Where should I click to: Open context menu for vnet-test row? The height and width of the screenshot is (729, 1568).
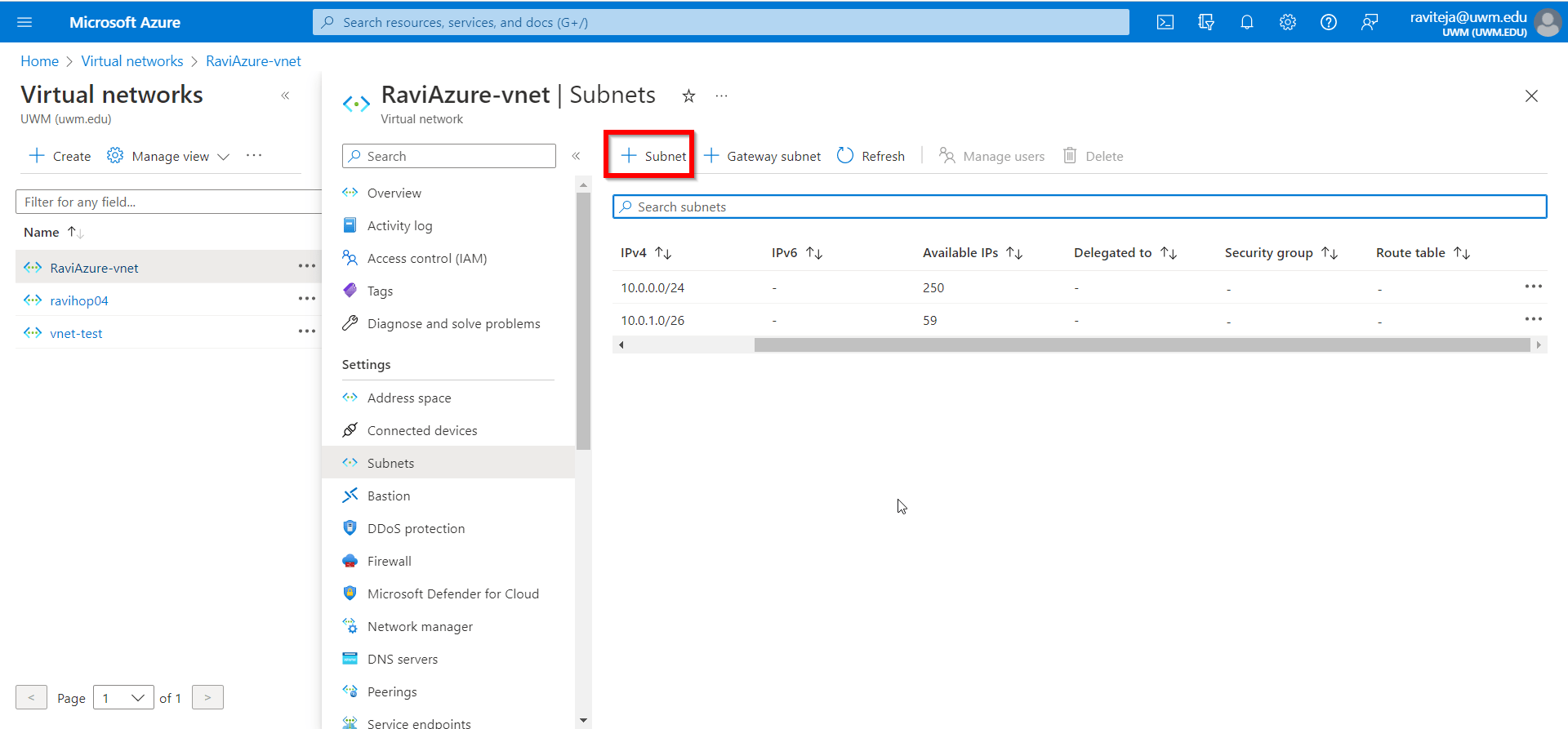click(306, 331)
